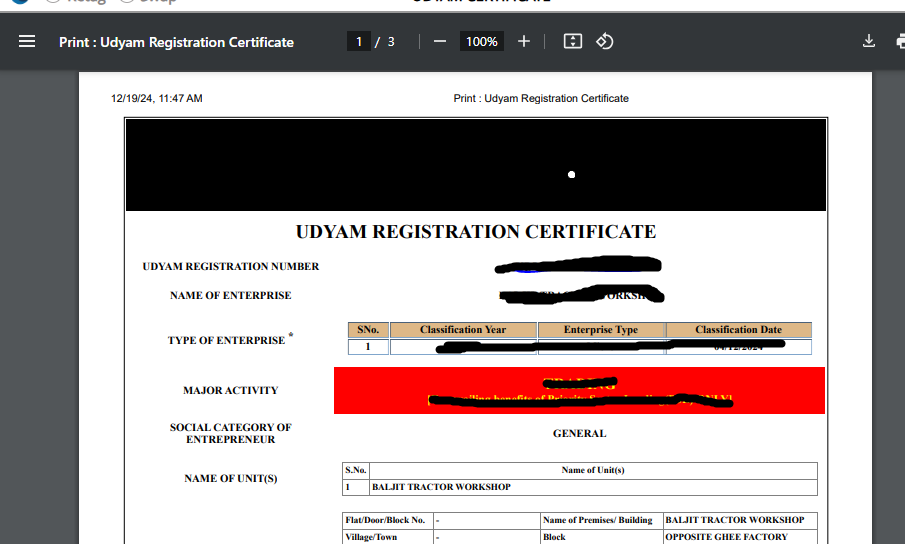Click the zoom in plus button

(x=524, y=41)
